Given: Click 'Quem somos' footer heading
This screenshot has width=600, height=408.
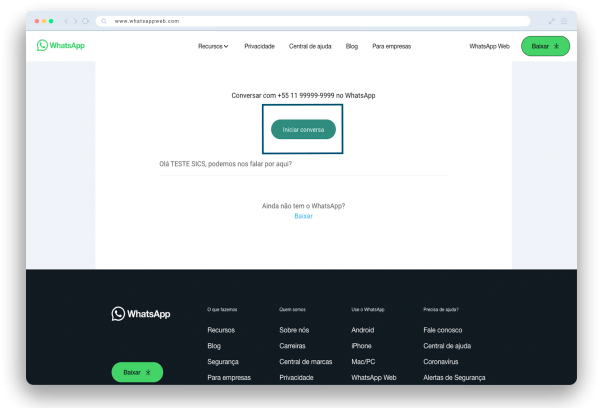Looking at the screenshot, I should [292, 309].
